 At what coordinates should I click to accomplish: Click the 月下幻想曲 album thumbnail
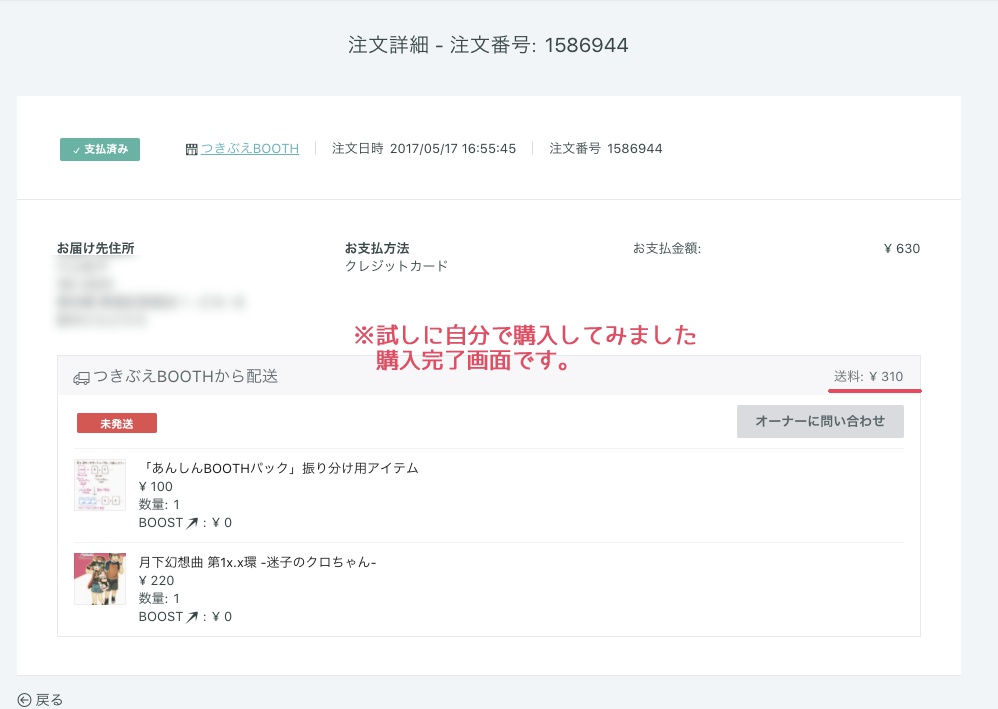[x=100, y=579]
